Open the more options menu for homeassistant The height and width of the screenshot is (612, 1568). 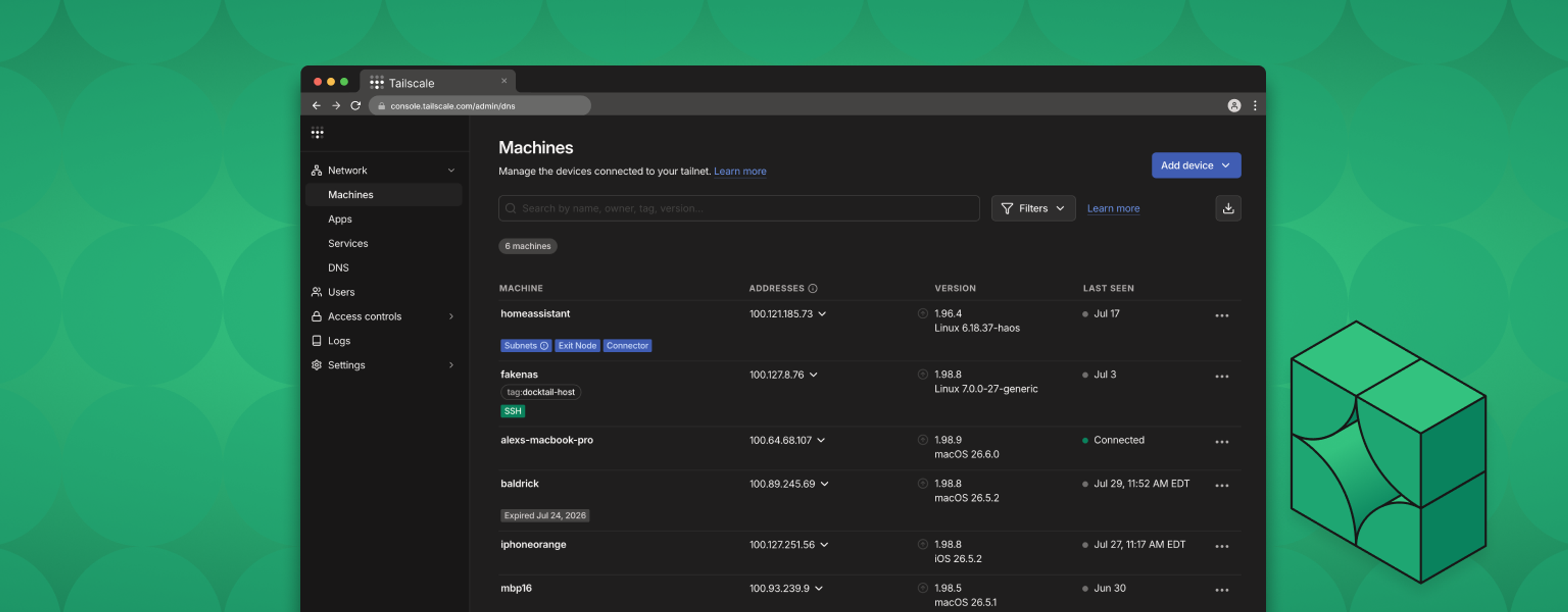click(x=1222, y=316)
